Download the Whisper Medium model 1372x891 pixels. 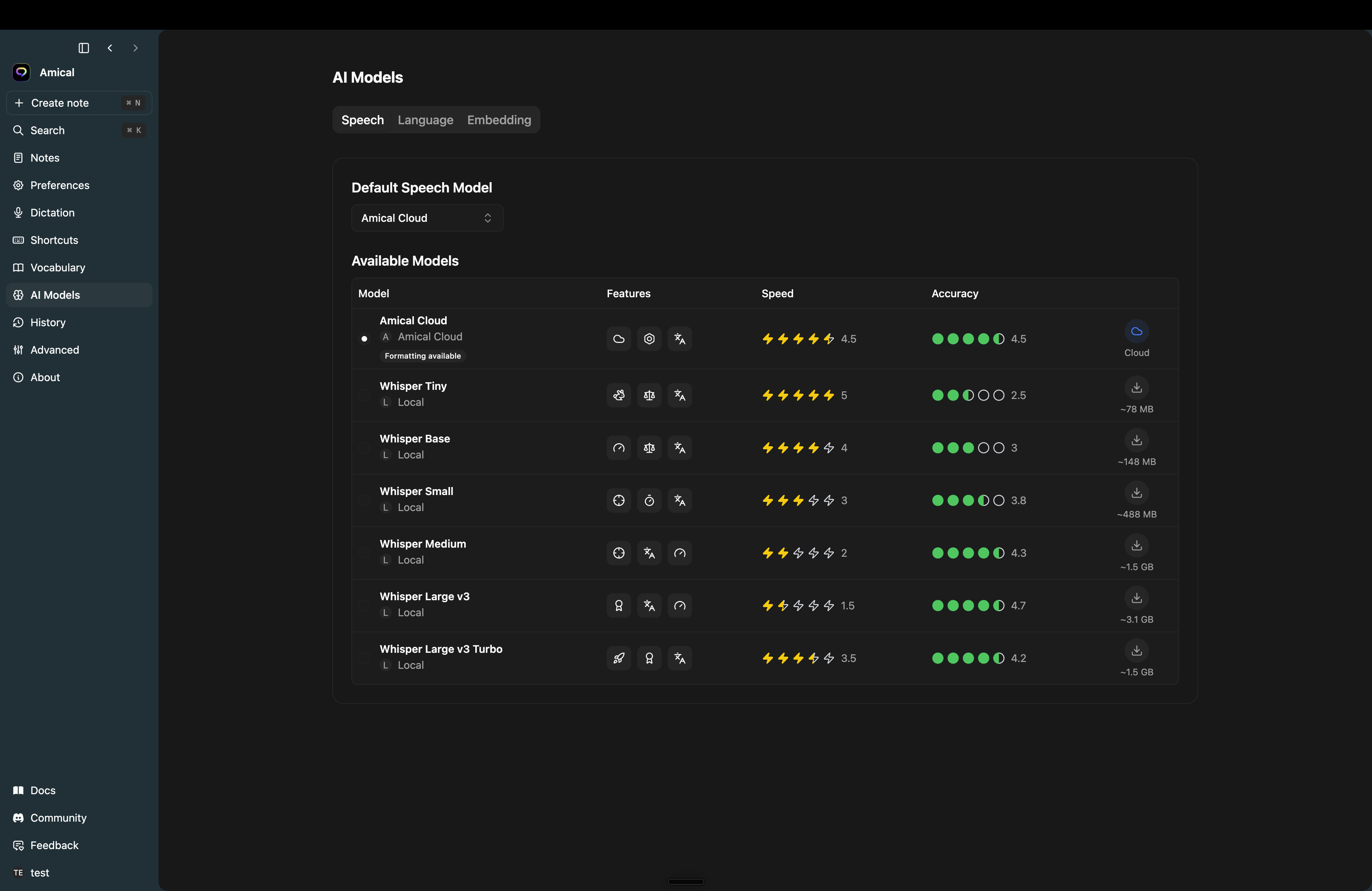(x=1137, y=545)
